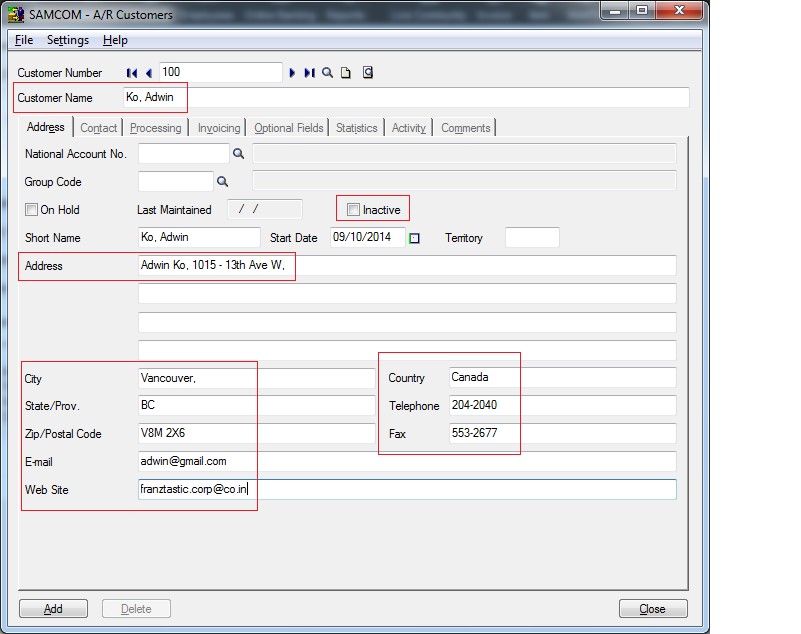The height and width of the screenshot is (634, 801).
Task: Open the customer number finder
Action: pos(327,73)
